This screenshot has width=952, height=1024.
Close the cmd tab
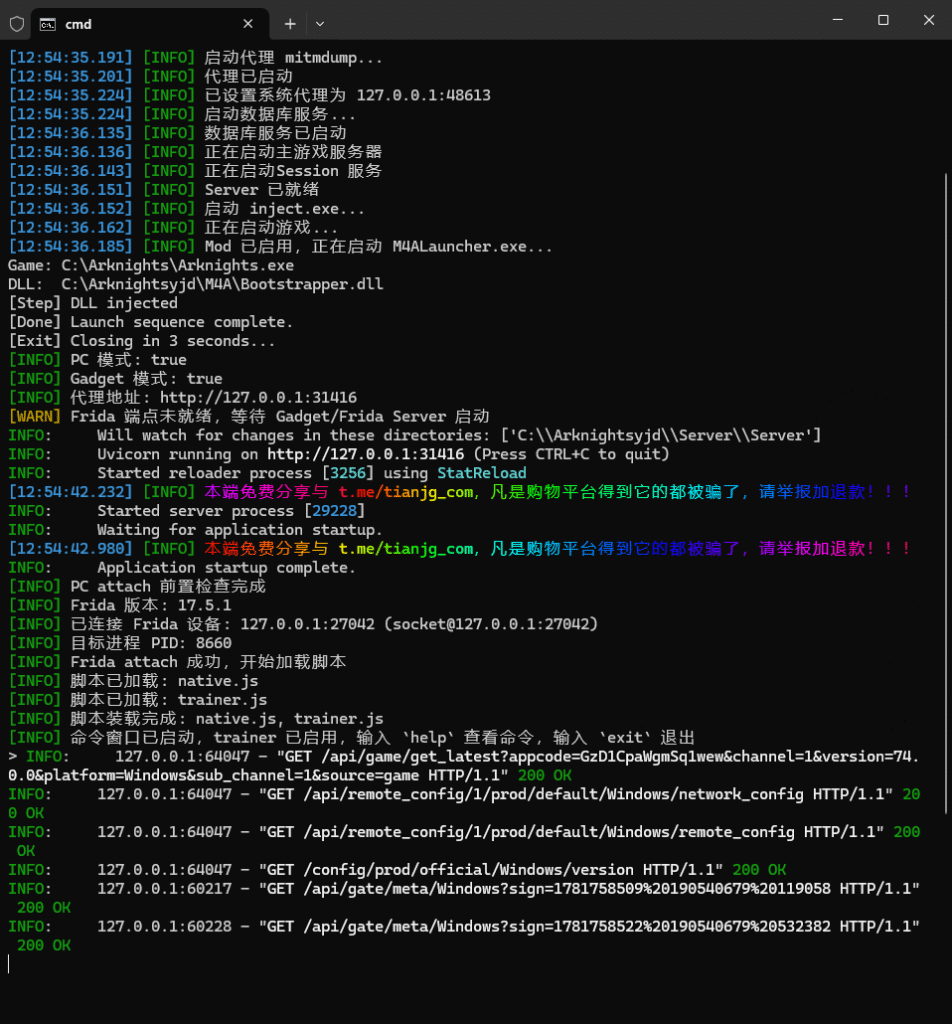pyautogui.click(x=248, y=24)
